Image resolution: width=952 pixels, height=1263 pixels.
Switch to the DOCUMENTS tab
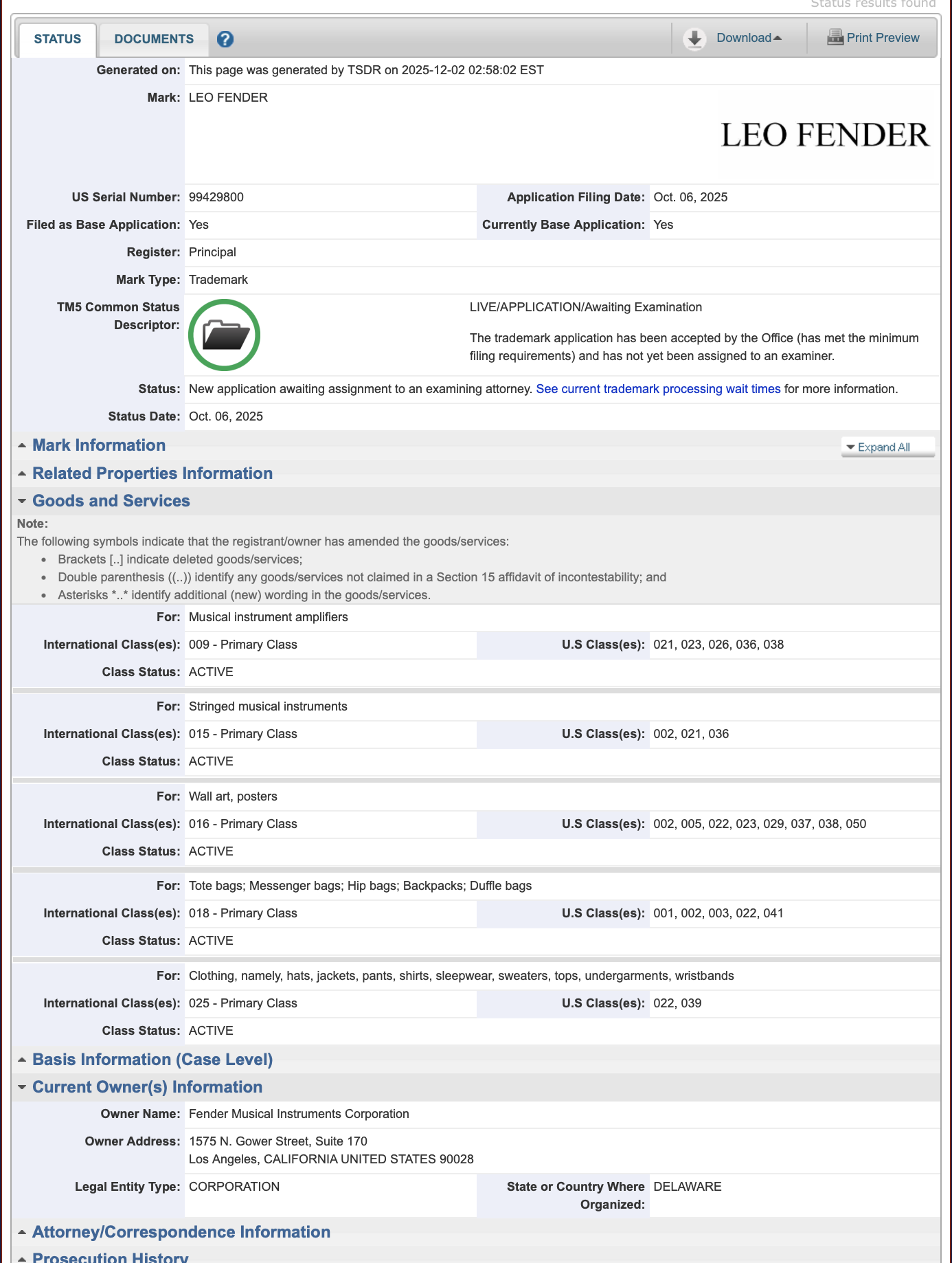(x=154, y=39)
